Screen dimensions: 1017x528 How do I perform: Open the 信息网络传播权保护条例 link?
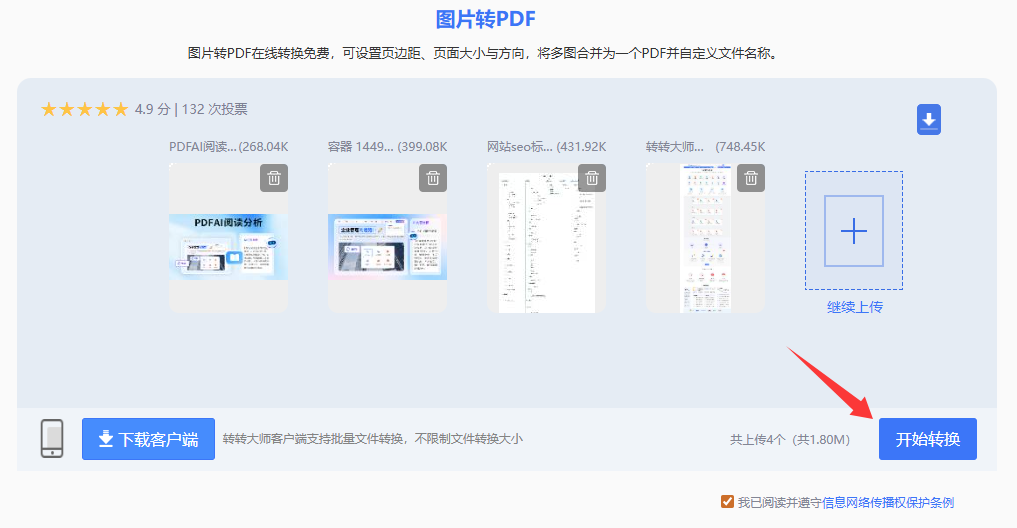pyautogui.click(x=888, y=502)
